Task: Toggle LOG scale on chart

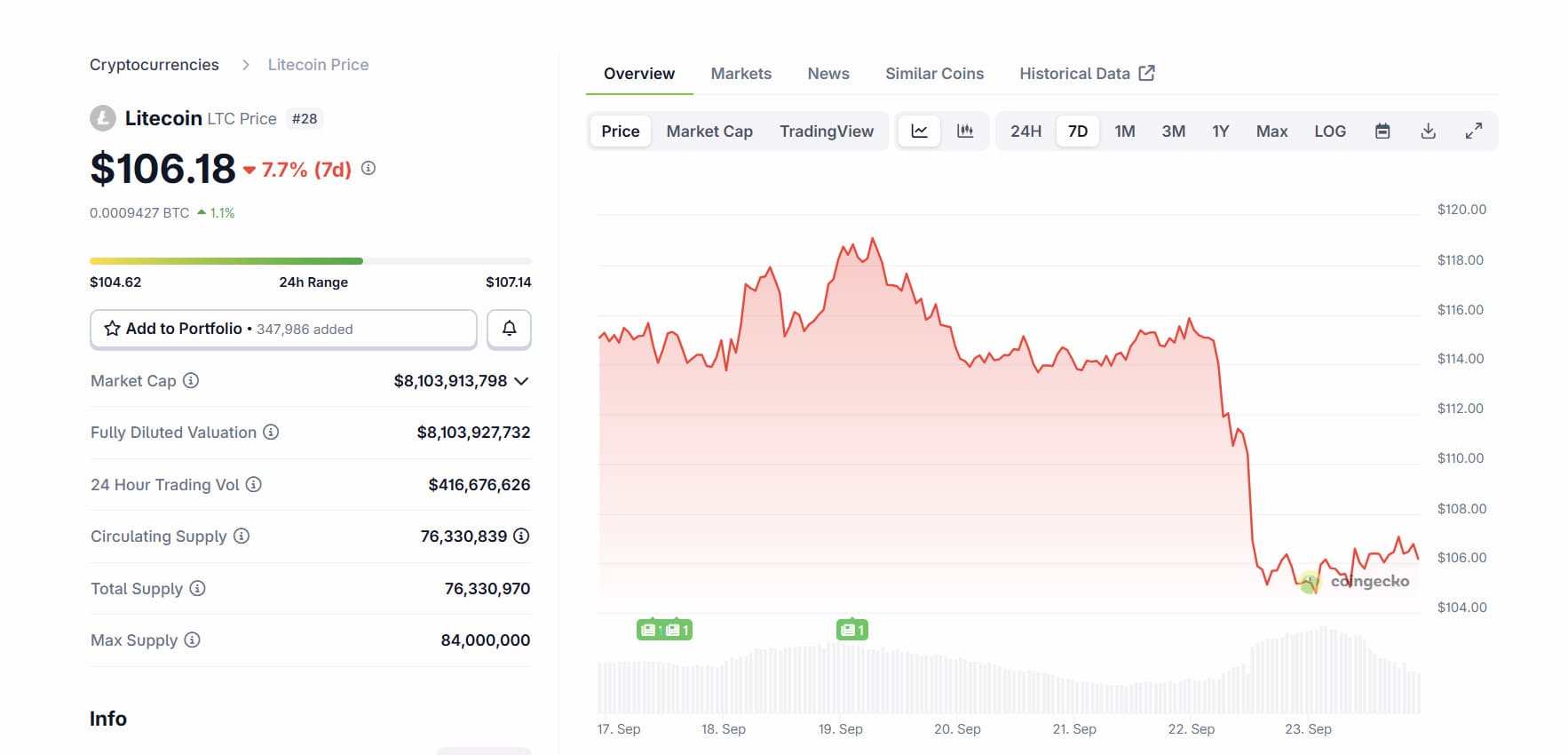Action: point(1329,131)
